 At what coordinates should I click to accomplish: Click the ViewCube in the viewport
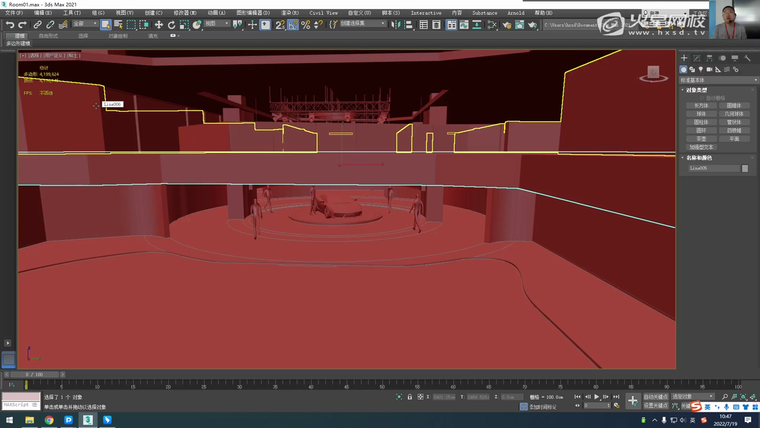click(x=654, y=73)
